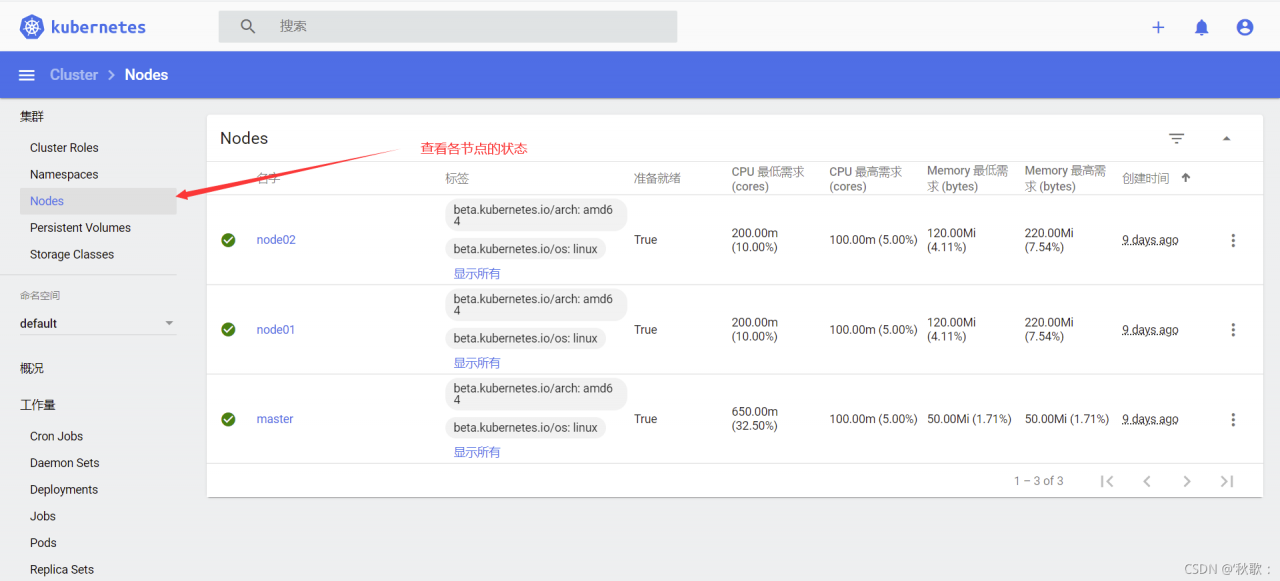Image resolution: width=1280 pixels, height=581 pixels.
Task: Open Jobs in sidebar
Action: pos(43,516)
